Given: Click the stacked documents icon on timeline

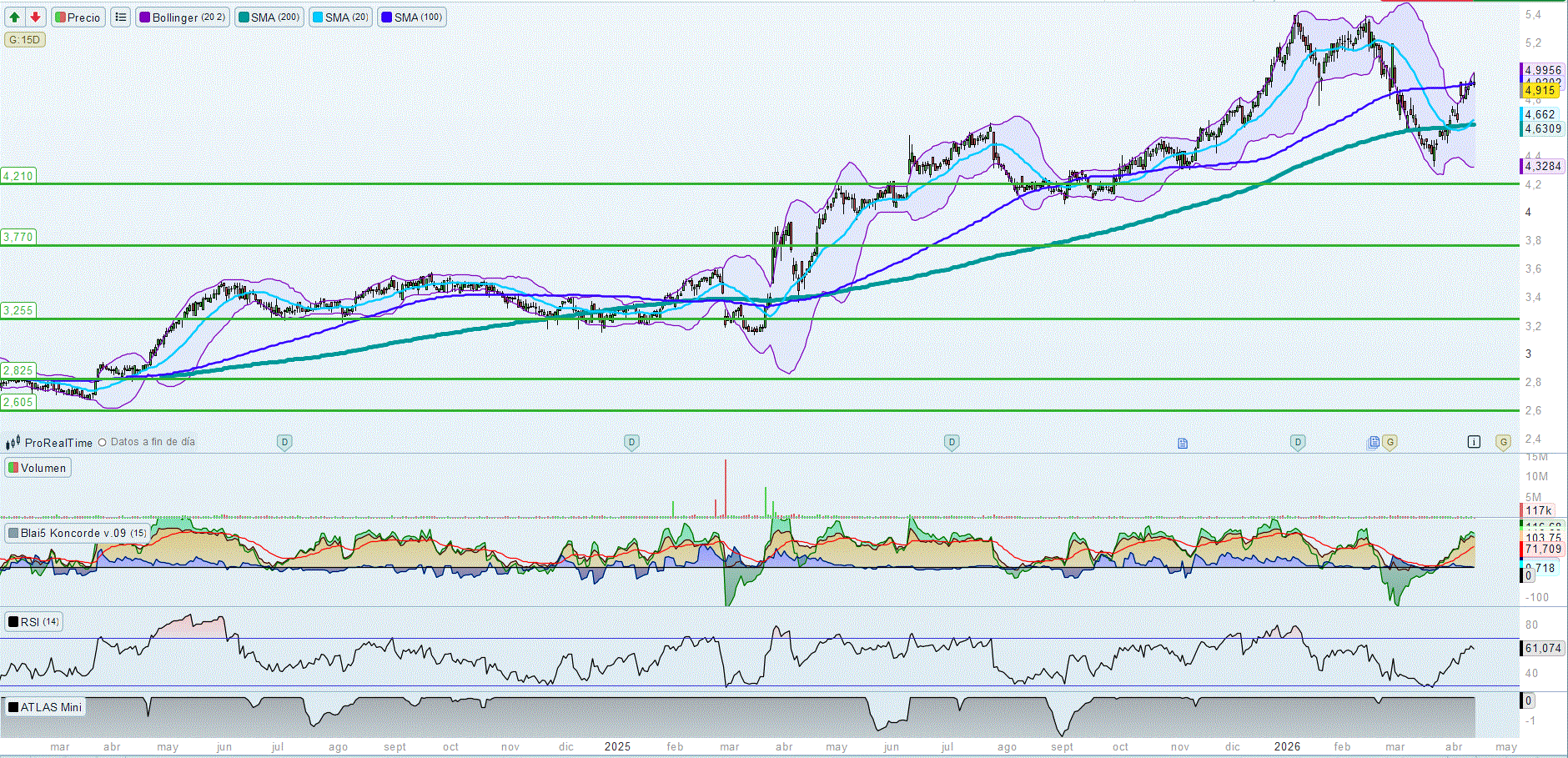Looking at the screenshot, I should pos(1374,442).
